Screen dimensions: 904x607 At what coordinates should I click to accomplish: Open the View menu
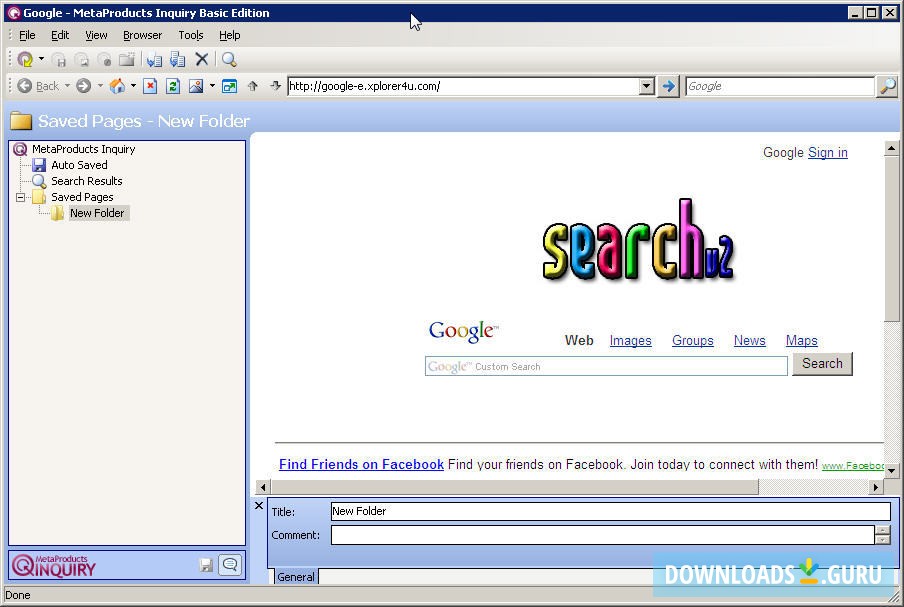pos(96,35)
